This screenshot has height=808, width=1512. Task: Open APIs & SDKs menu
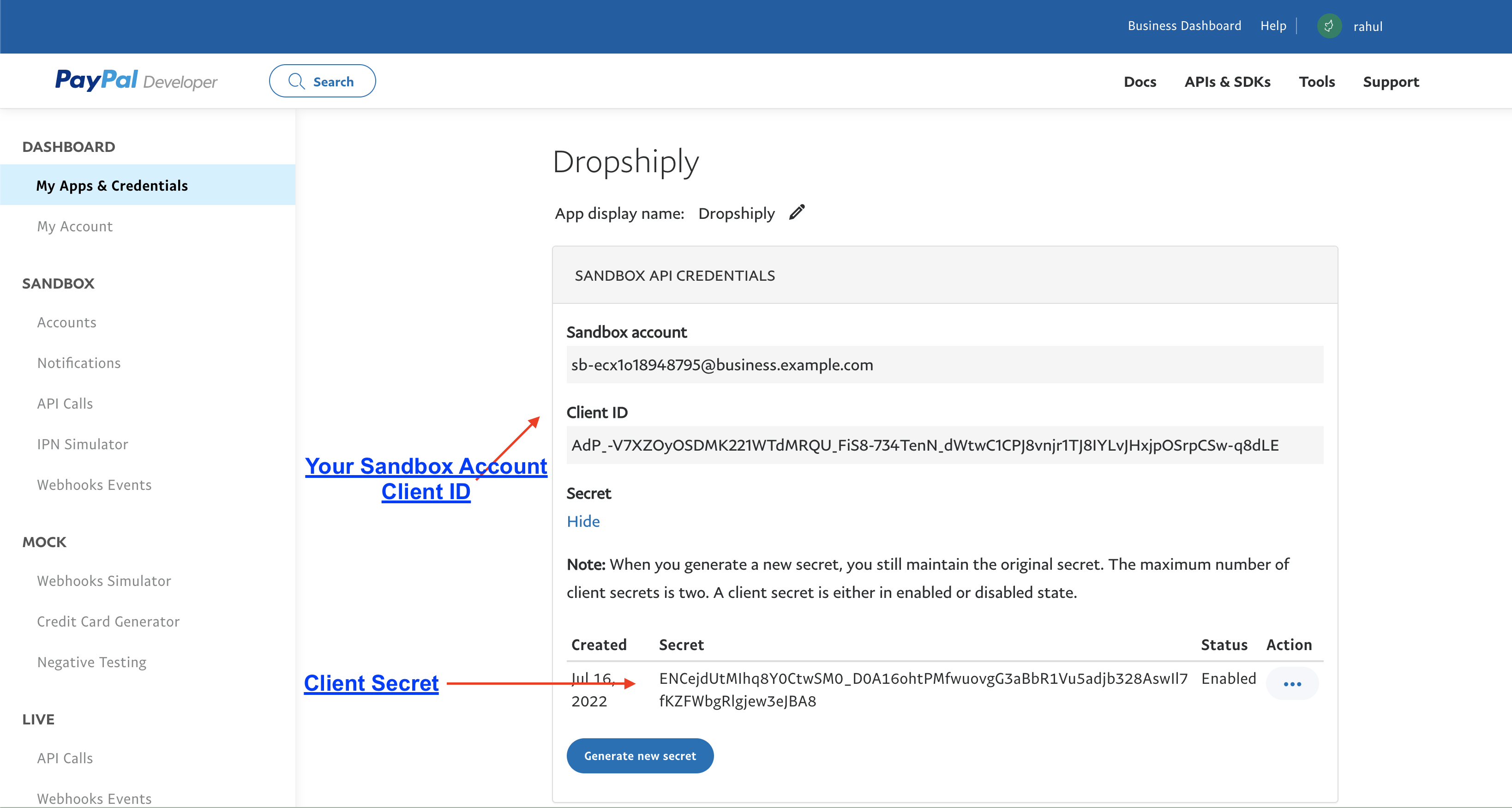[x=1227, y=82]
